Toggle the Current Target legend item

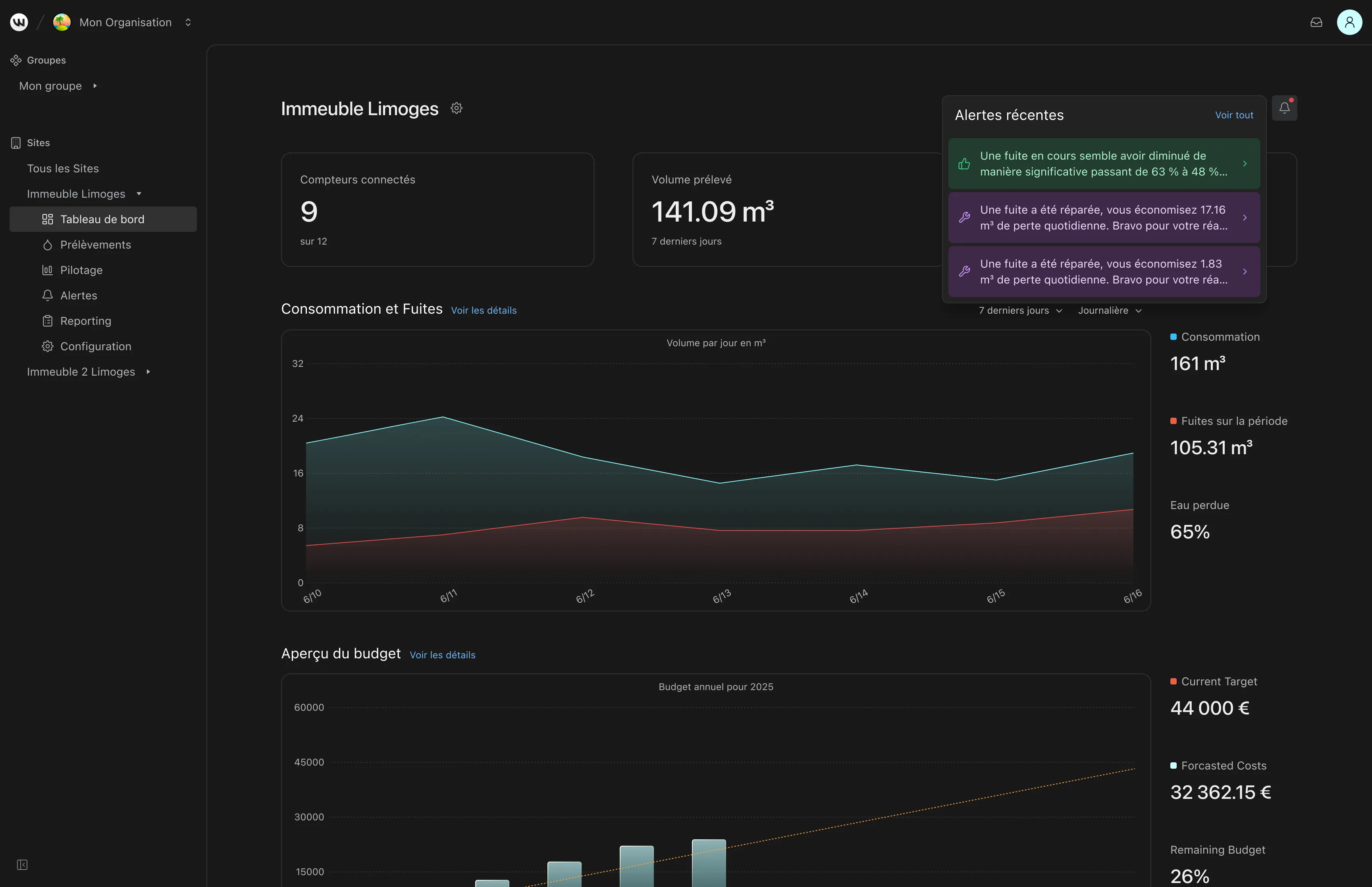1214,681
